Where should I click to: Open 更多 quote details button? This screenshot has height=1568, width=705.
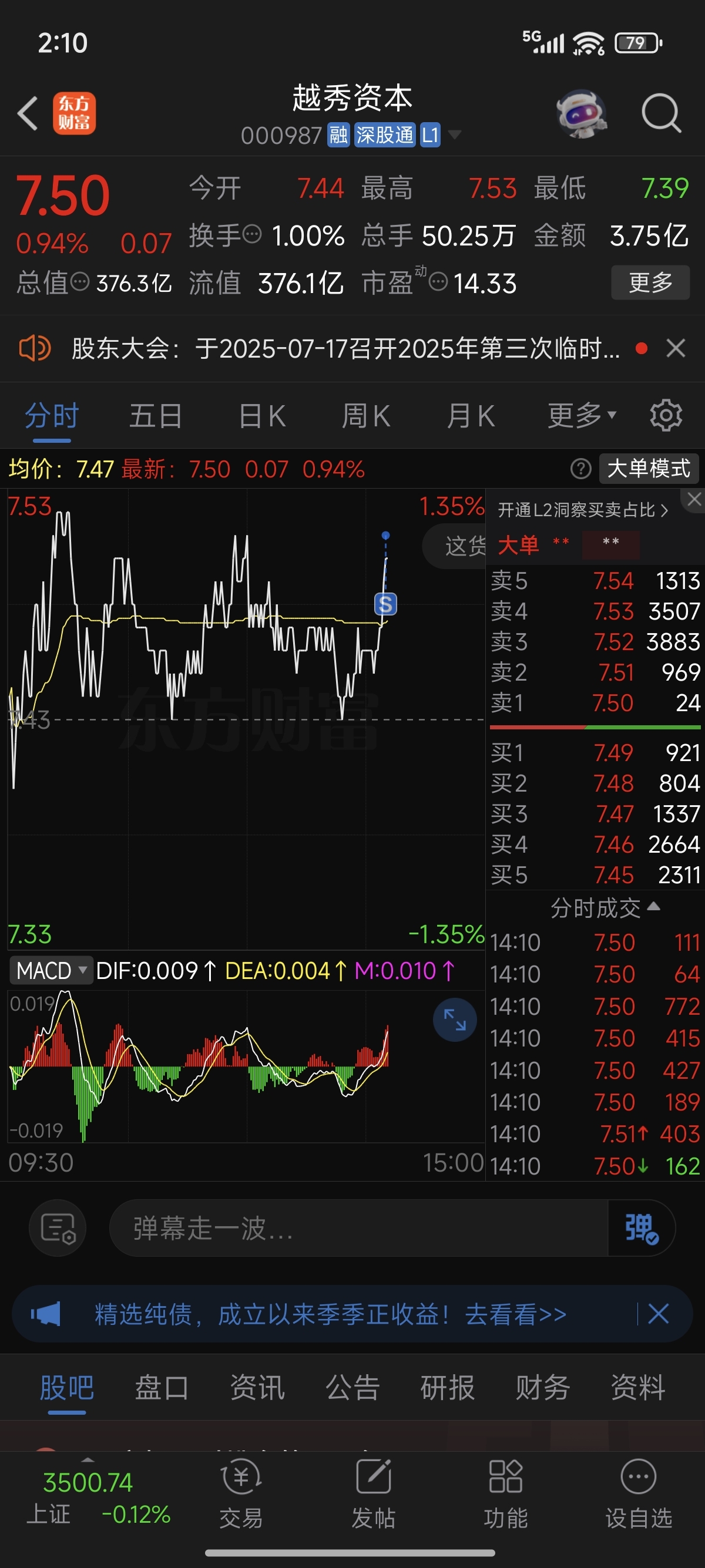[650, 282]
